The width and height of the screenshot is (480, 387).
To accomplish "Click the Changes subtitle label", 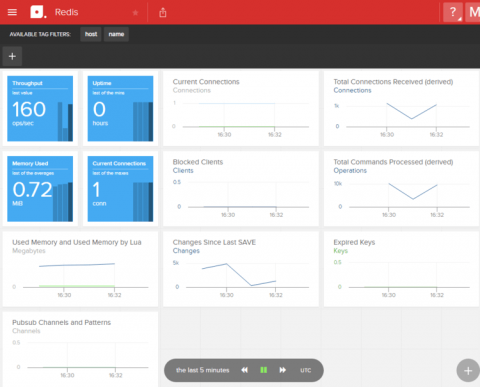I will (186, 251).
